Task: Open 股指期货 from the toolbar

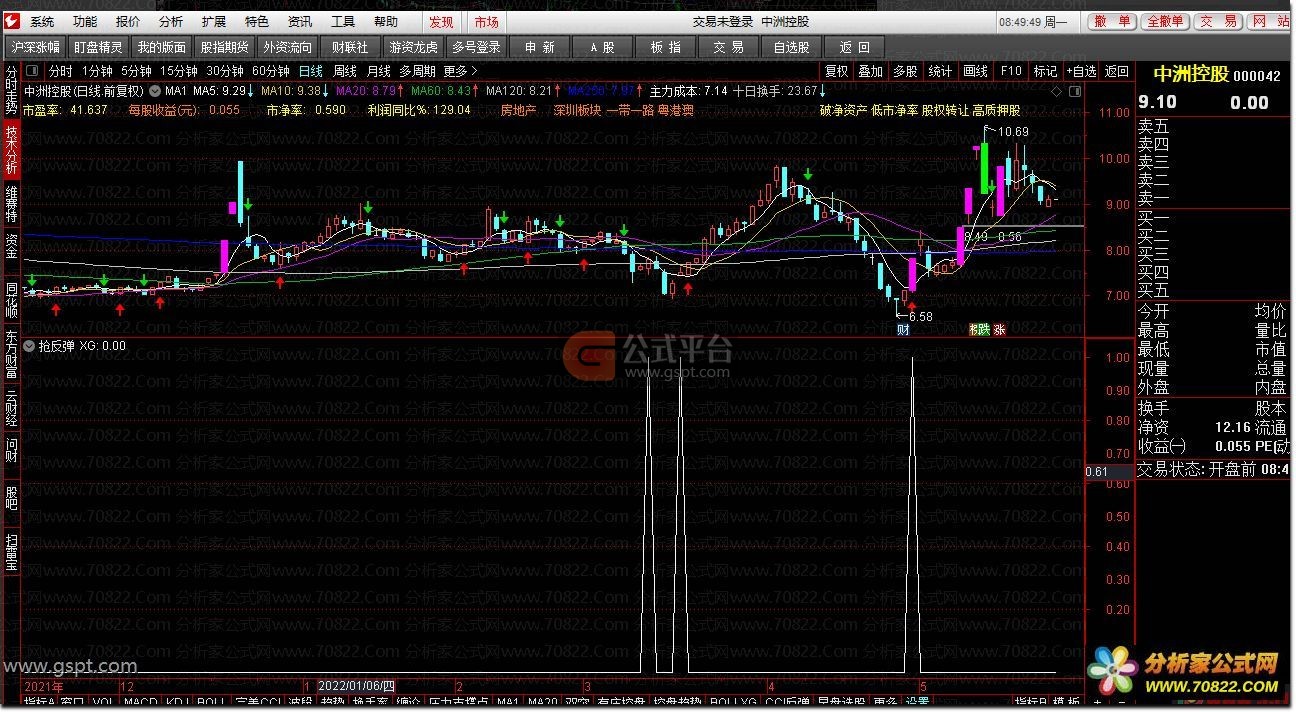Action: (224, 47)
